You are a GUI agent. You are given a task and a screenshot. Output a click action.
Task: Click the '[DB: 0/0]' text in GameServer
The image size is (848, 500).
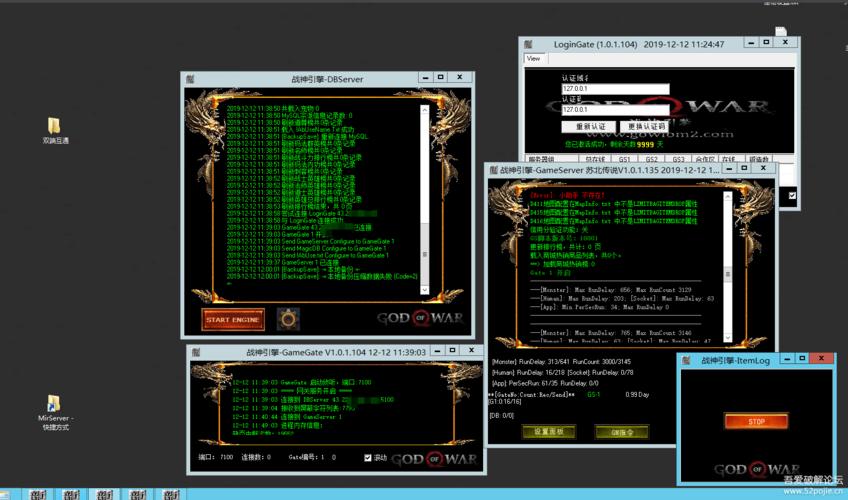[501, 416]
